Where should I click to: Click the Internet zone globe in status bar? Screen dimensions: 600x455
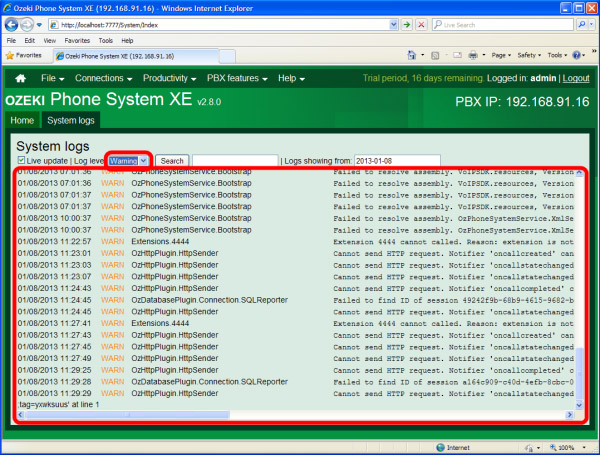click(440, 447)
